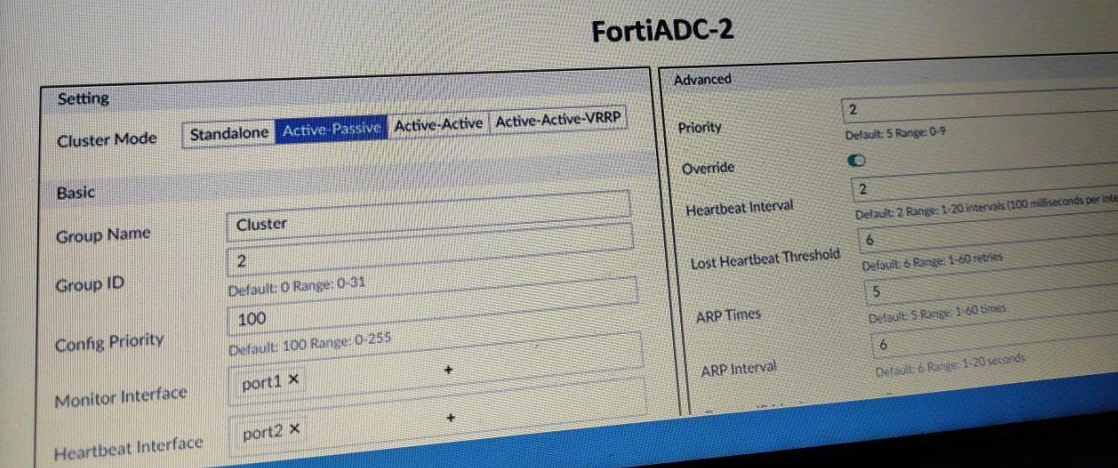The image size is (1118, 468).
Task: Click the Heartbeat Interval input field
Action: tap(985, 183)
